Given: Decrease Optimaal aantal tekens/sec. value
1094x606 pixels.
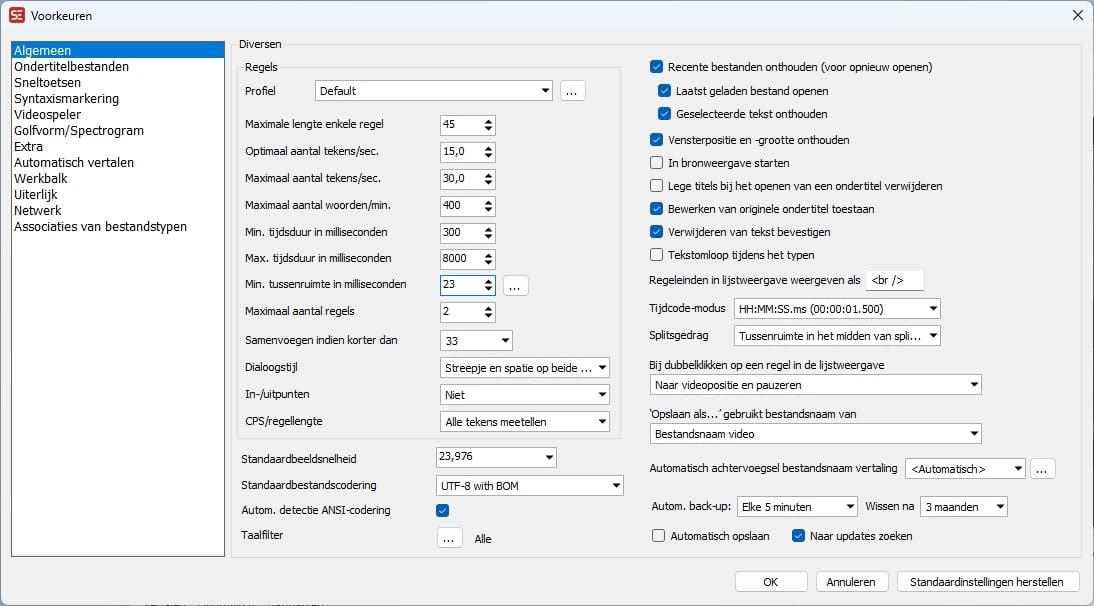Looking at the screenshot, I should [488, 156].
